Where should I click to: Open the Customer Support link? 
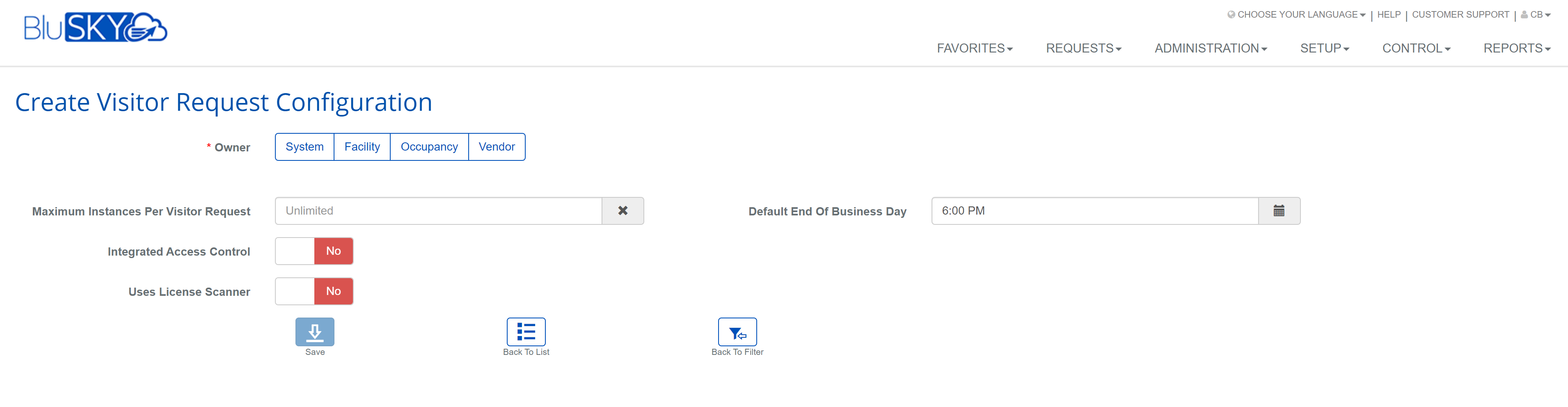1460,15
